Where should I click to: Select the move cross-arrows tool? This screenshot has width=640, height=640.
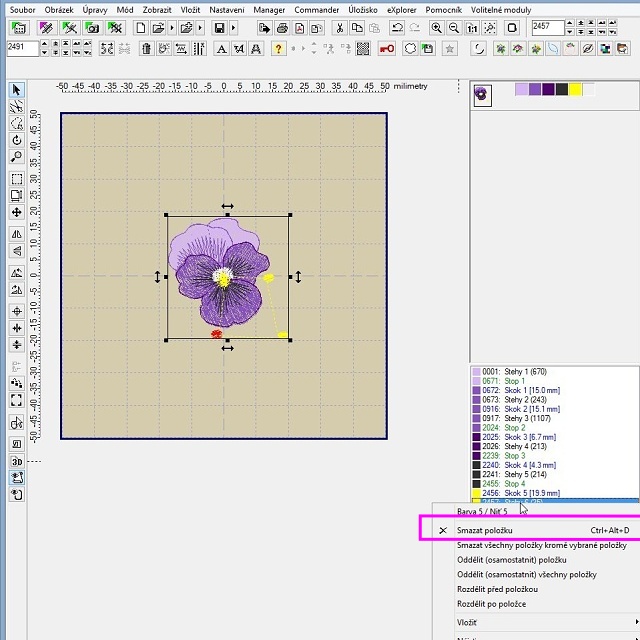coord(17,212)
